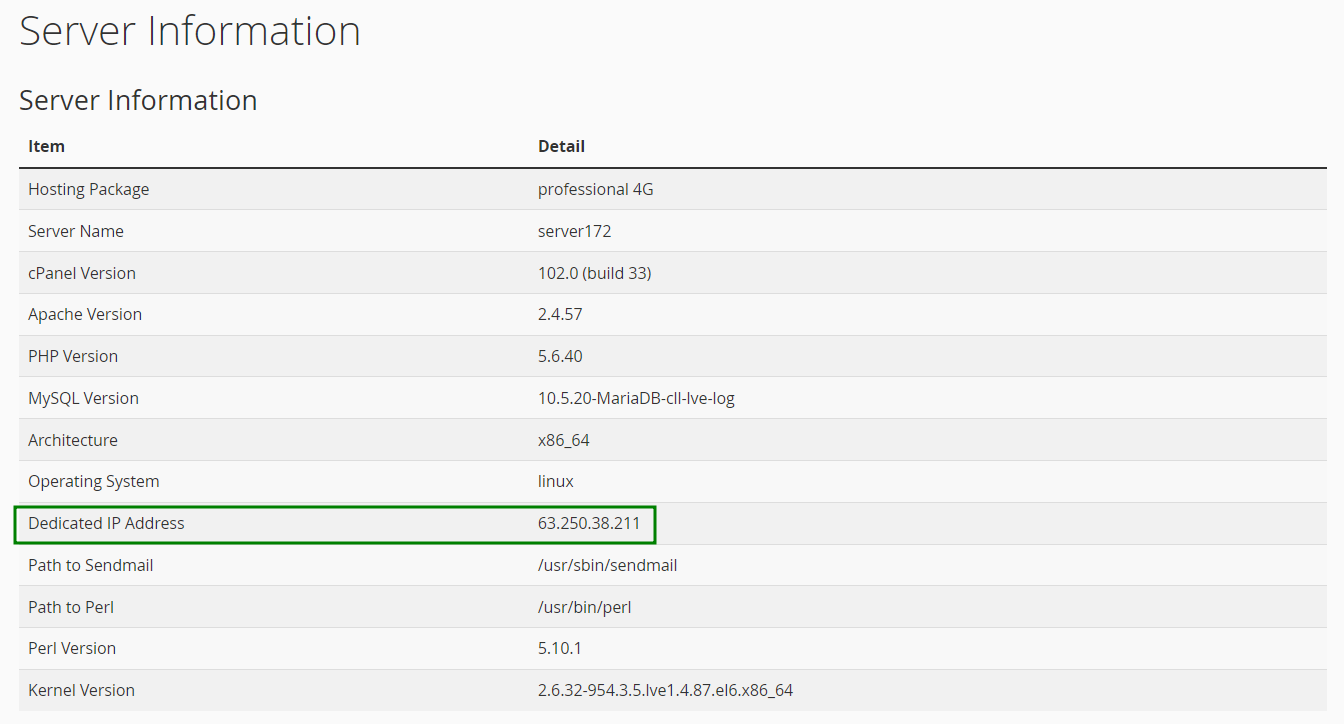The width and height of the screenshot is (1344, 724).
Task: Select the "professional 4G" value
Action: (x=596, y=189)
